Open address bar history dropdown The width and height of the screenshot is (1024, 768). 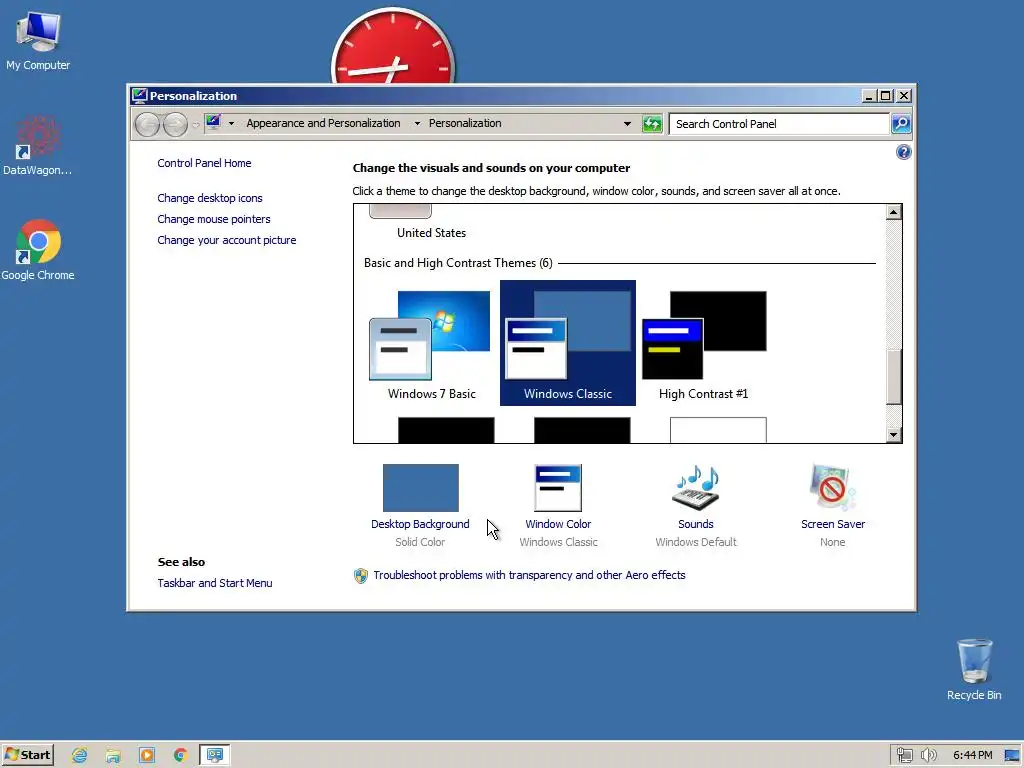(x=627, y=123)
